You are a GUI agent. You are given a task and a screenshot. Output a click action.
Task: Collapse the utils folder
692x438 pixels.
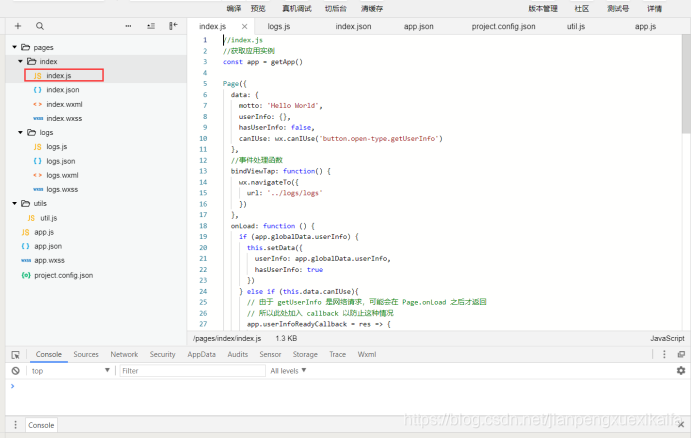coord(15,204)
